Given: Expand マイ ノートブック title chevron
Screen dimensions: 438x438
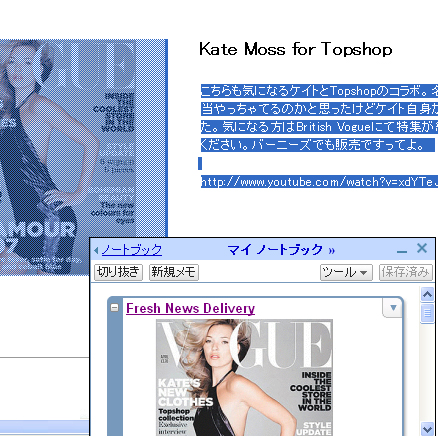Looking at the screenshot, I should [332, 250].
